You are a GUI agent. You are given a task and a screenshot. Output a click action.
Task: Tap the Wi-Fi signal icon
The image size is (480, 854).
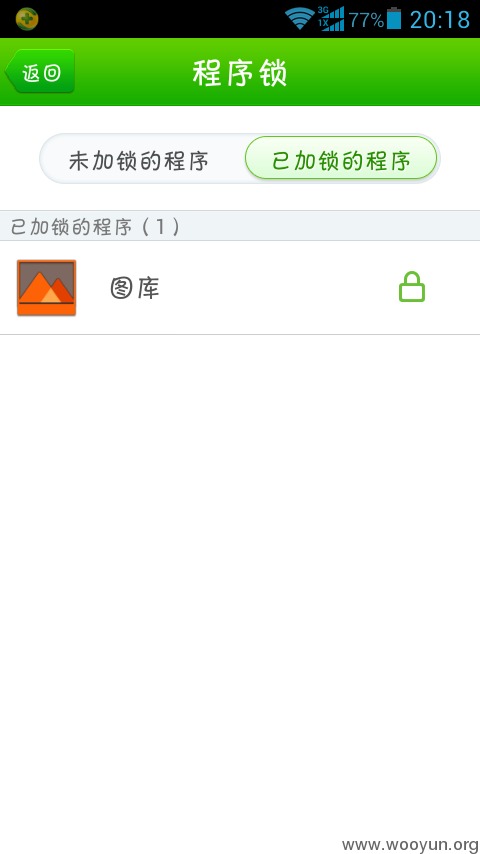(x=299, y=19)
